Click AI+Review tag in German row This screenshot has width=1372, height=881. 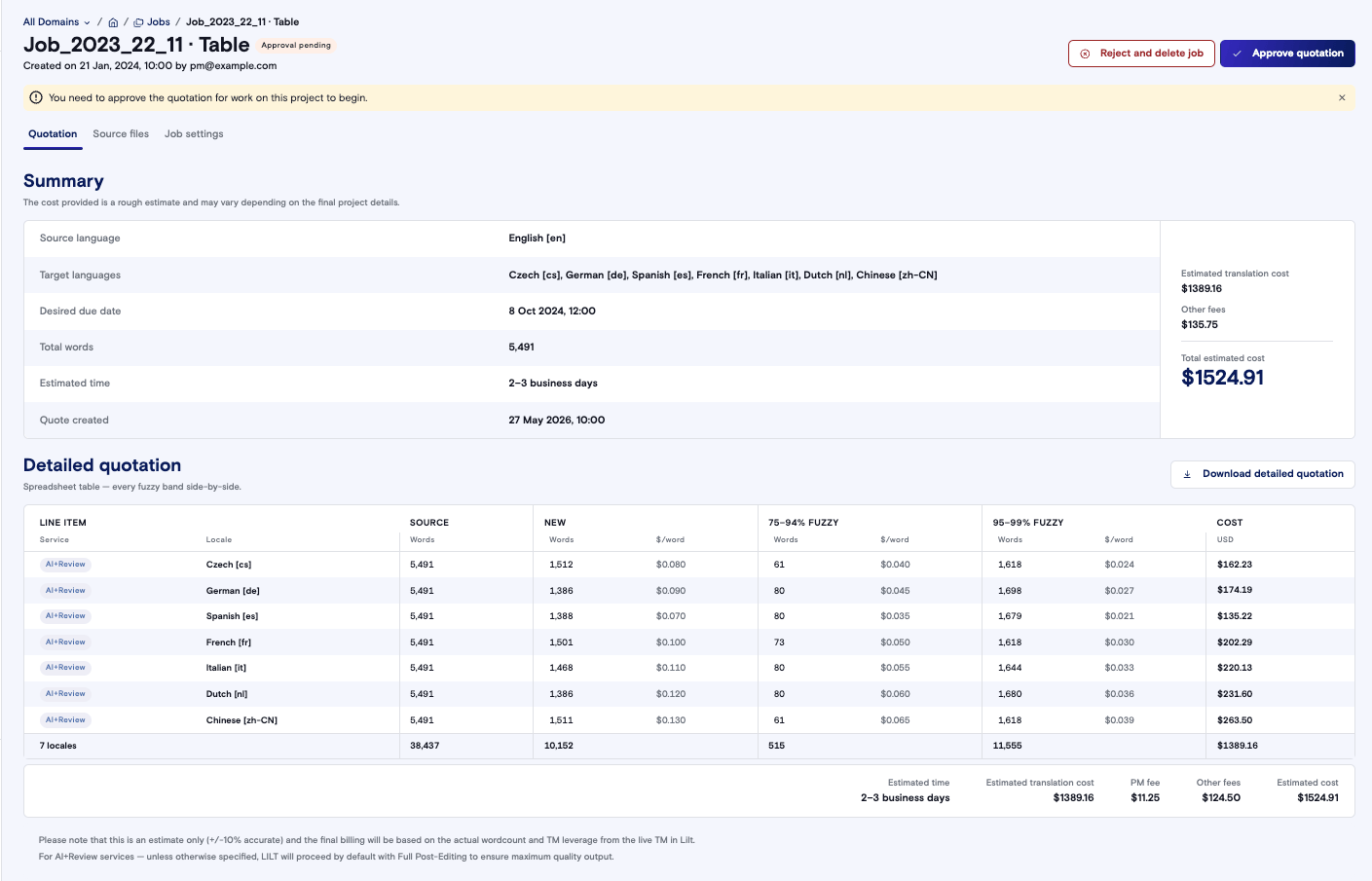[65, 591]
